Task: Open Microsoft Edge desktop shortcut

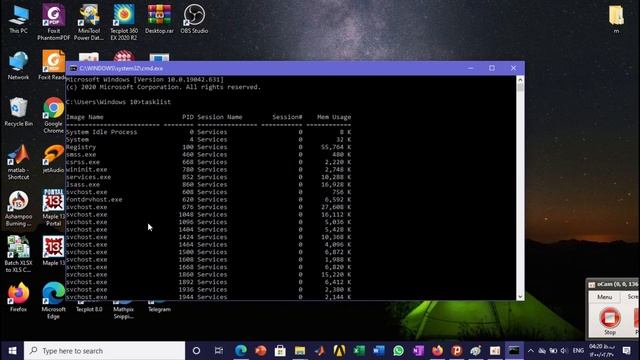Action: [53, 300]
